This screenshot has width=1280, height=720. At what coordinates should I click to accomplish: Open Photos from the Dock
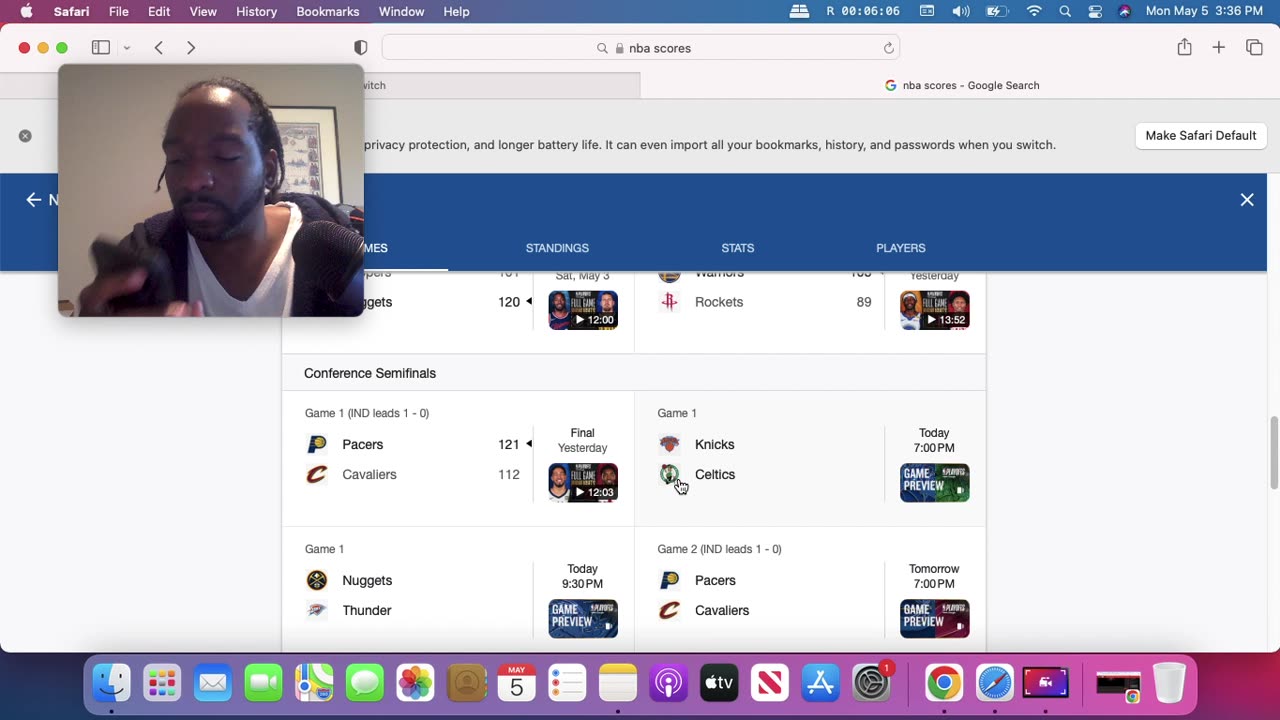[415, 683]
